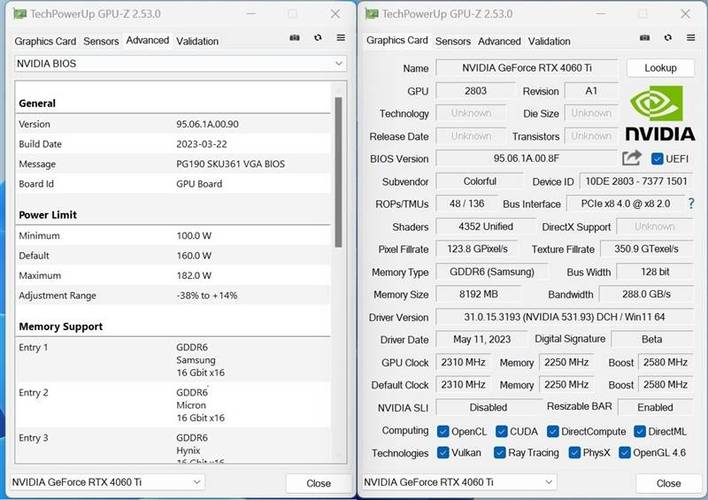Open Validation tab in right window
Viewport: 708px width, 500px height.
549,41
